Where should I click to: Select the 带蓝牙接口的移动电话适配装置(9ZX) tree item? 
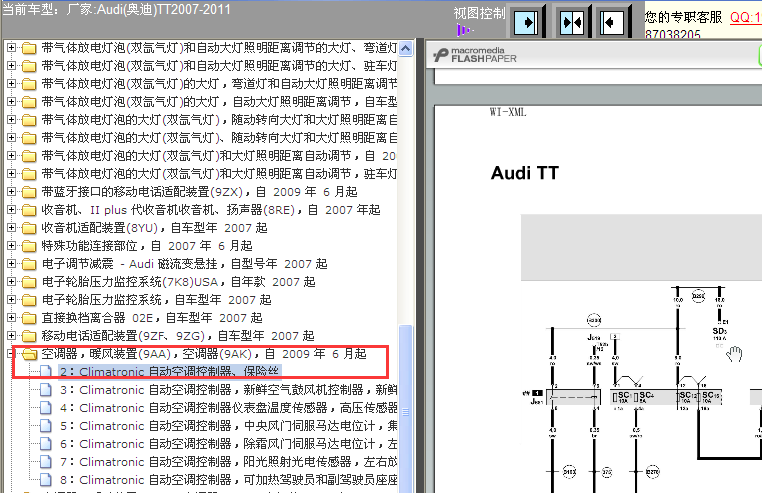coord(199,192)
